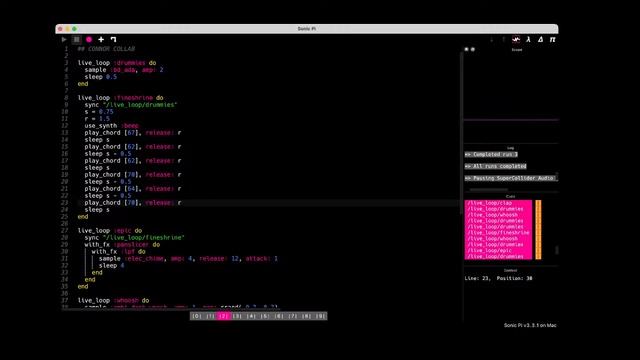Screen dimensions: 640x360
Task: Click the editor horizontal scrollbar
Action: click(x=171, y=309)
